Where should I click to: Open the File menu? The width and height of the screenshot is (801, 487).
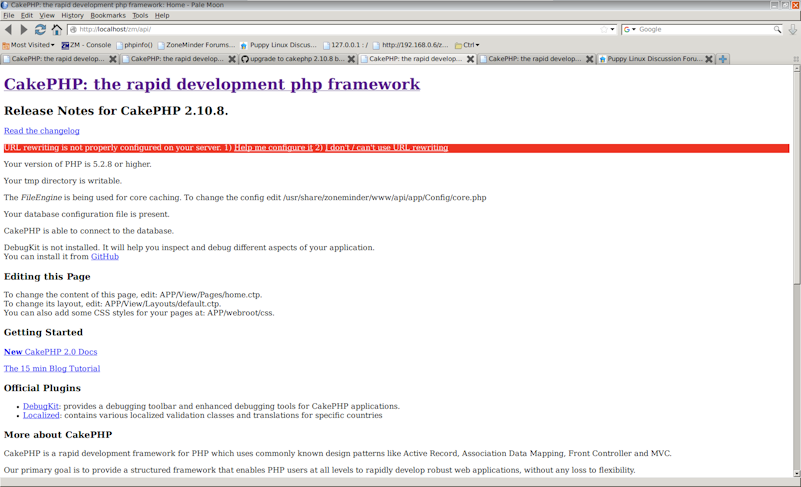(x=9, y=15)
